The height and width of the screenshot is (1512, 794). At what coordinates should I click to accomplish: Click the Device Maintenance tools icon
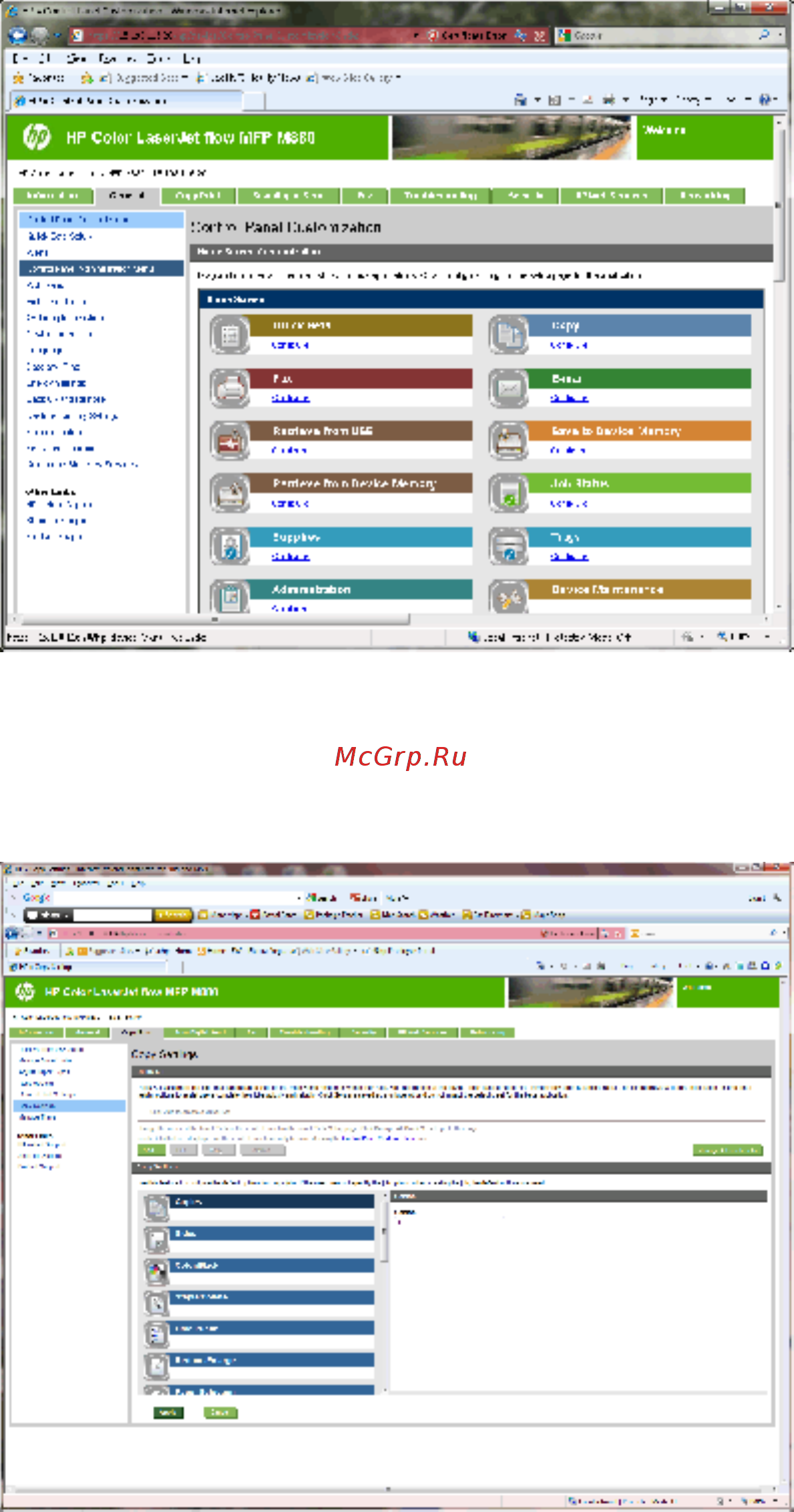tap(509, 596)
